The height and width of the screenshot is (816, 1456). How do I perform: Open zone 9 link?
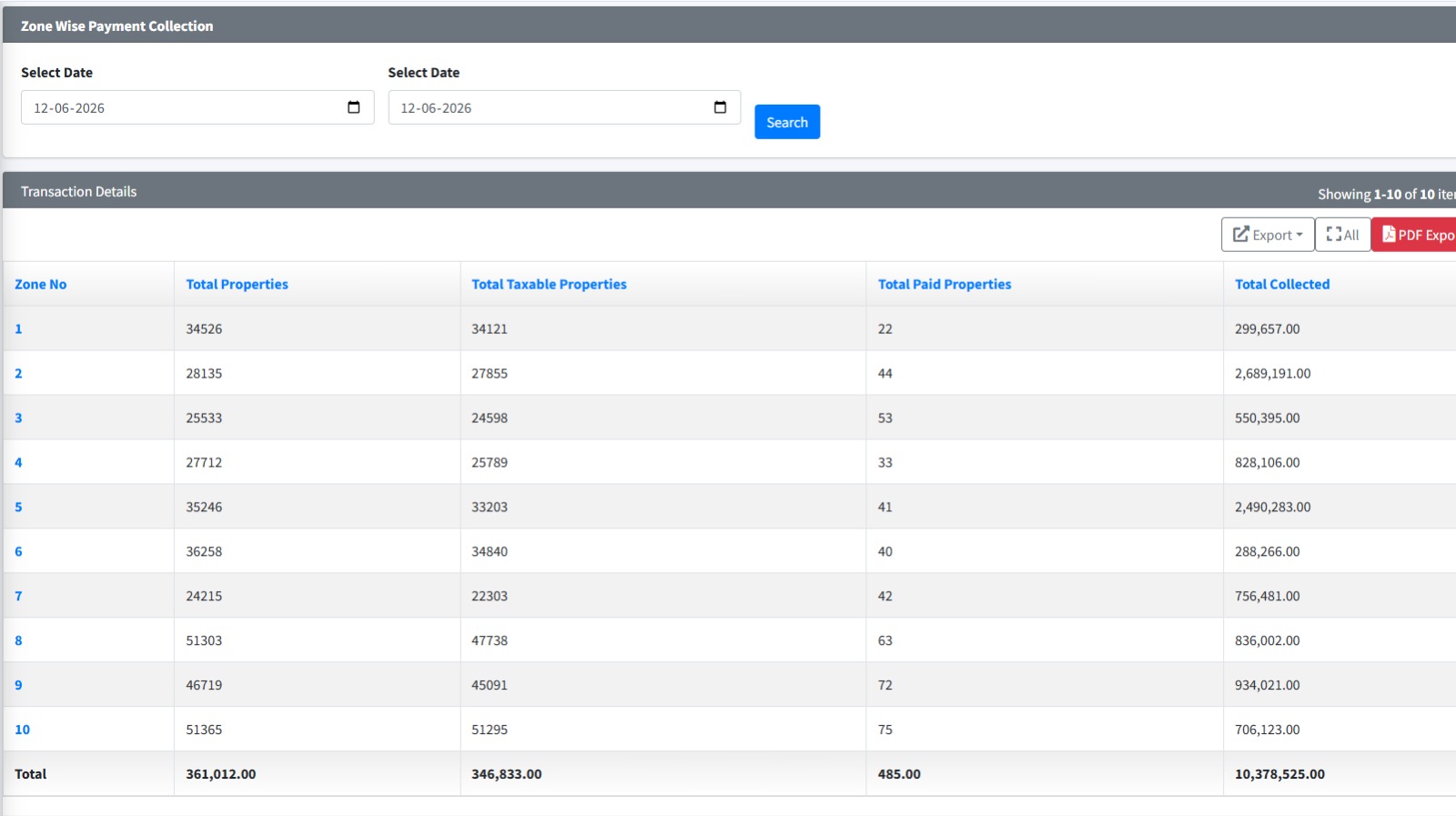[x=18, y=685]
